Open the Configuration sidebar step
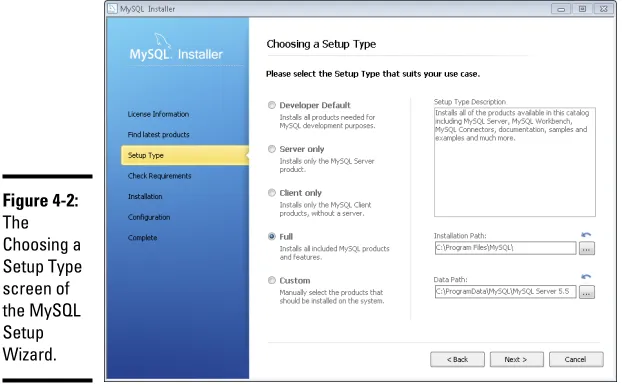 tap(149, 217)
